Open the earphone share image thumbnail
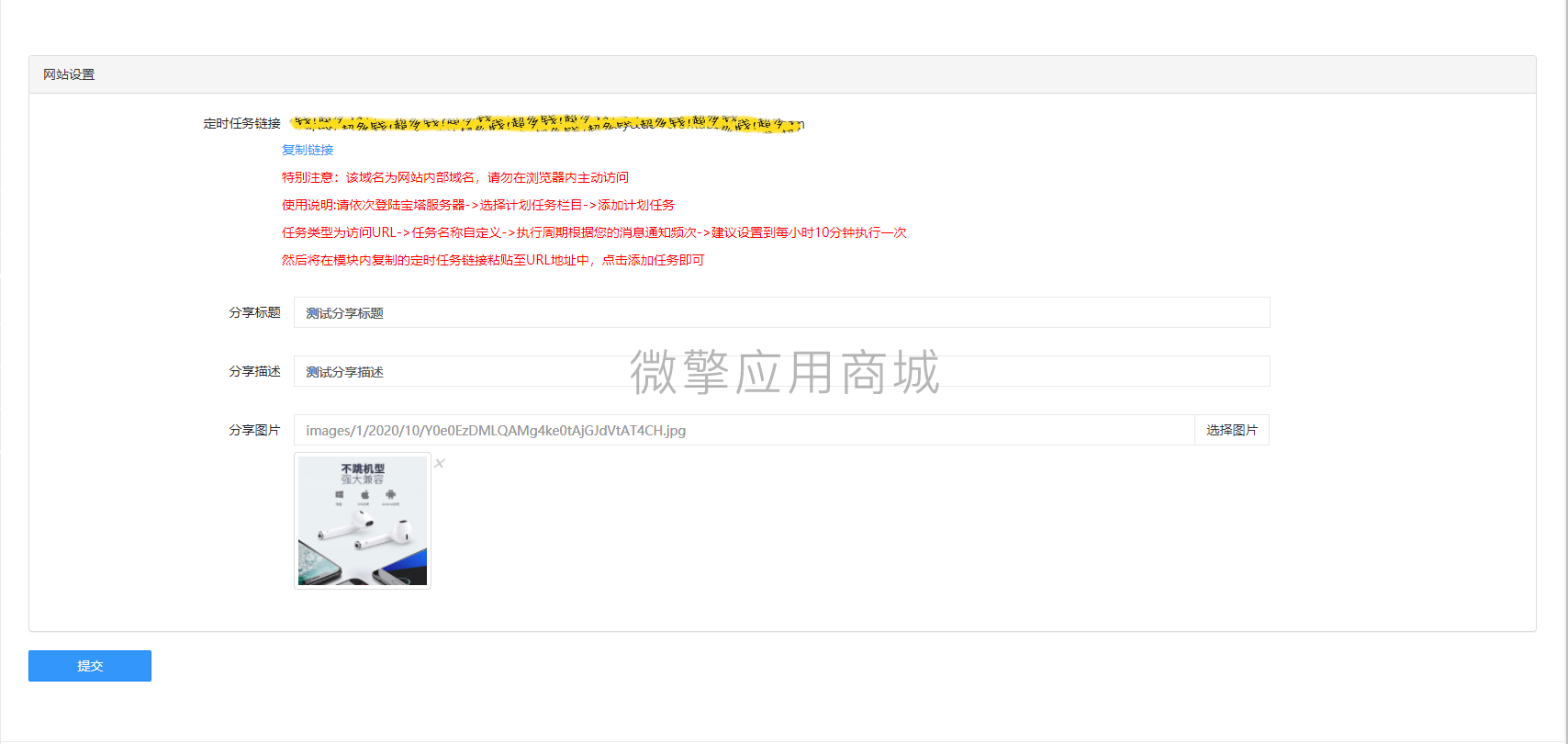This screenshot has width=1568, height=744. pos(363,521)
